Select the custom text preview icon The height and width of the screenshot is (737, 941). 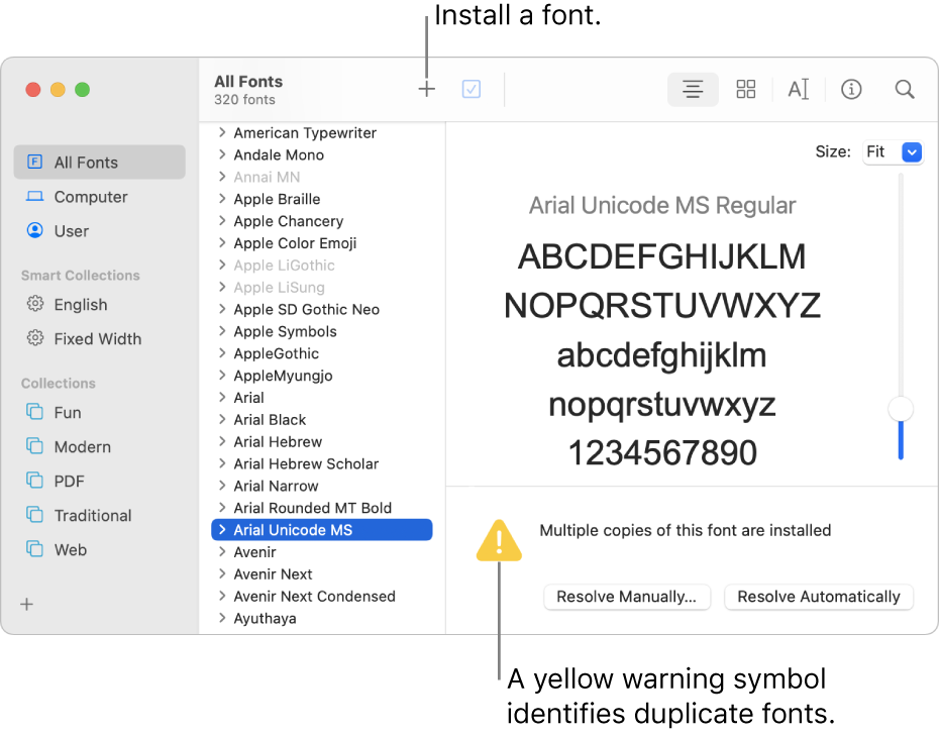(798, 90)
